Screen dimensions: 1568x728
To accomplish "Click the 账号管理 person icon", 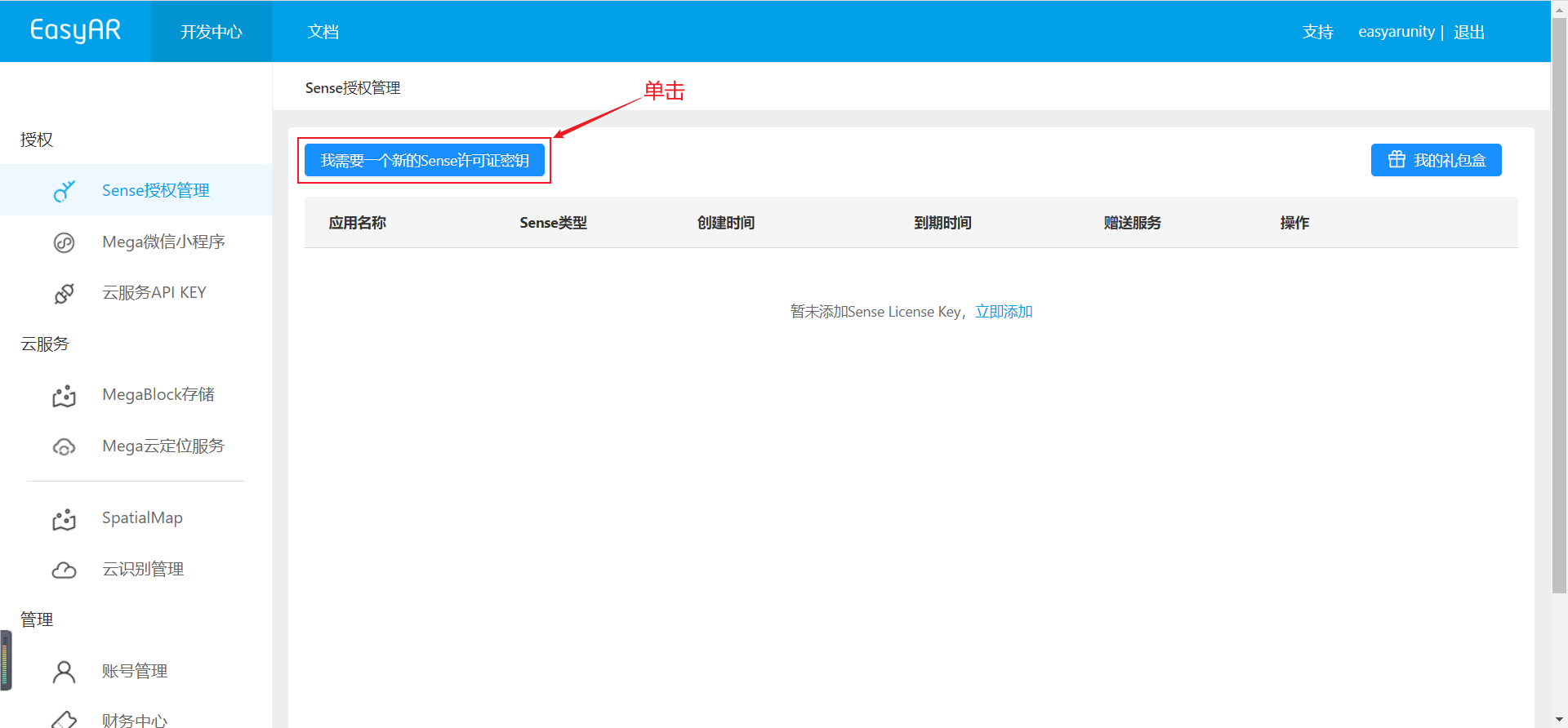I will pyautogui.click(x=64, y=672).
